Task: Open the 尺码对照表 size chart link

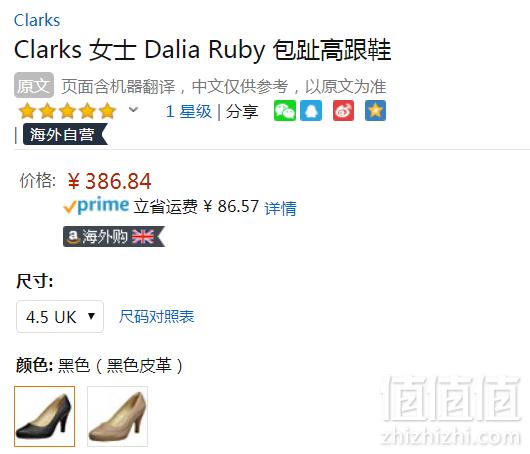Action: 156,317
